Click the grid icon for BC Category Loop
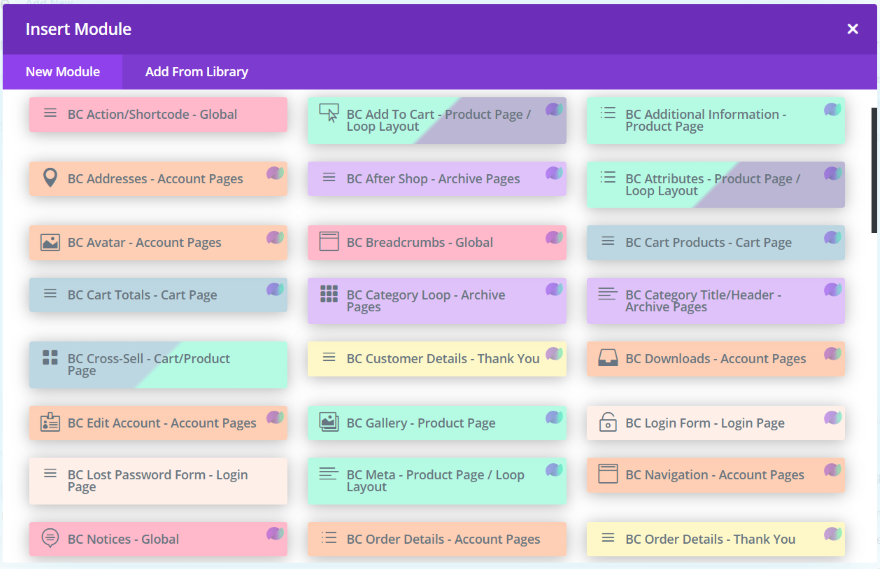880x569 pixels. [x=329, y=294]
